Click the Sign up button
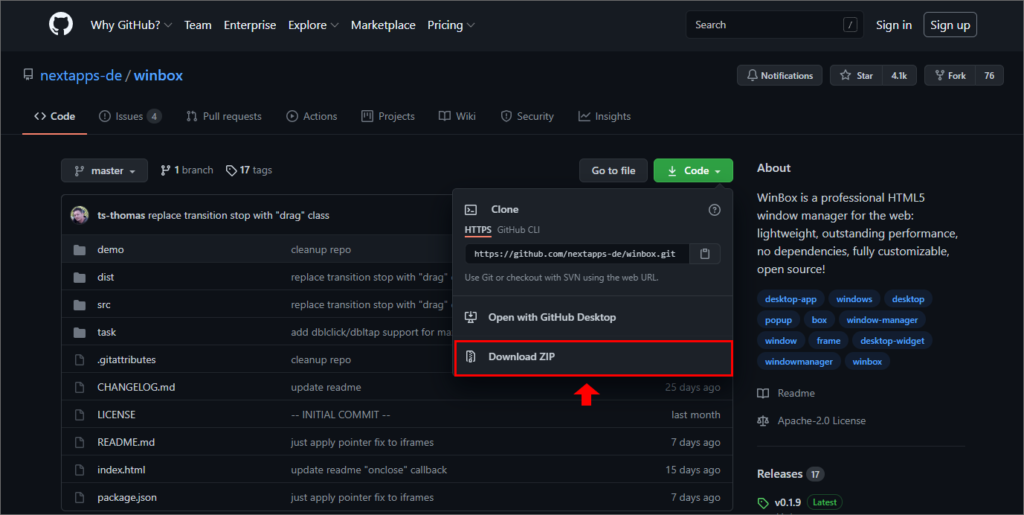Screen dimensions: 1024x515 950,25
